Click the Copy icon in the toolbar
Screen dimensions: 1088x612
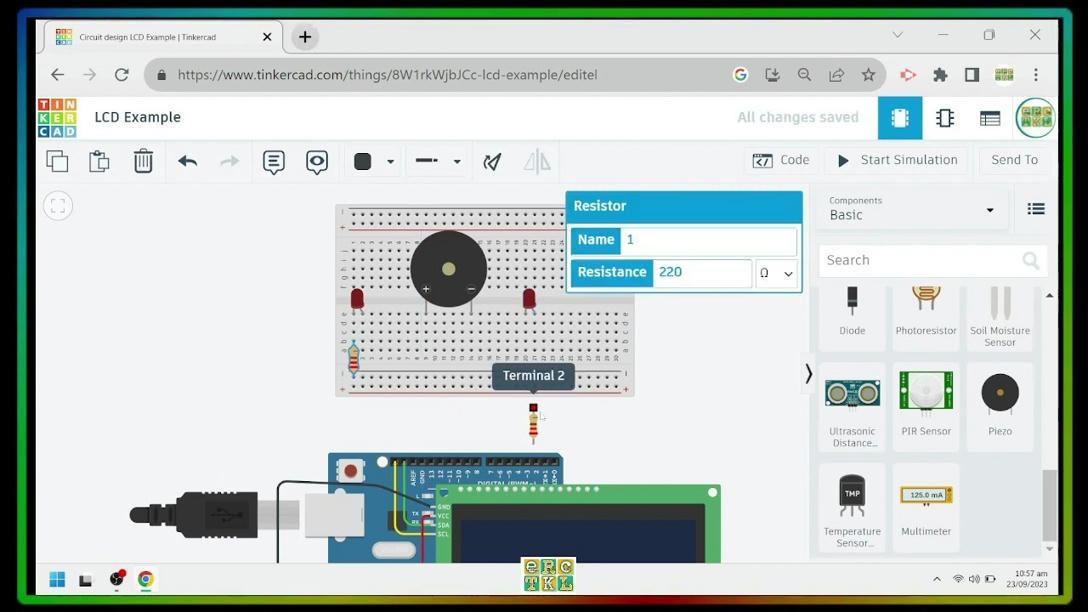pyautogui.click(x=57, y=161)
